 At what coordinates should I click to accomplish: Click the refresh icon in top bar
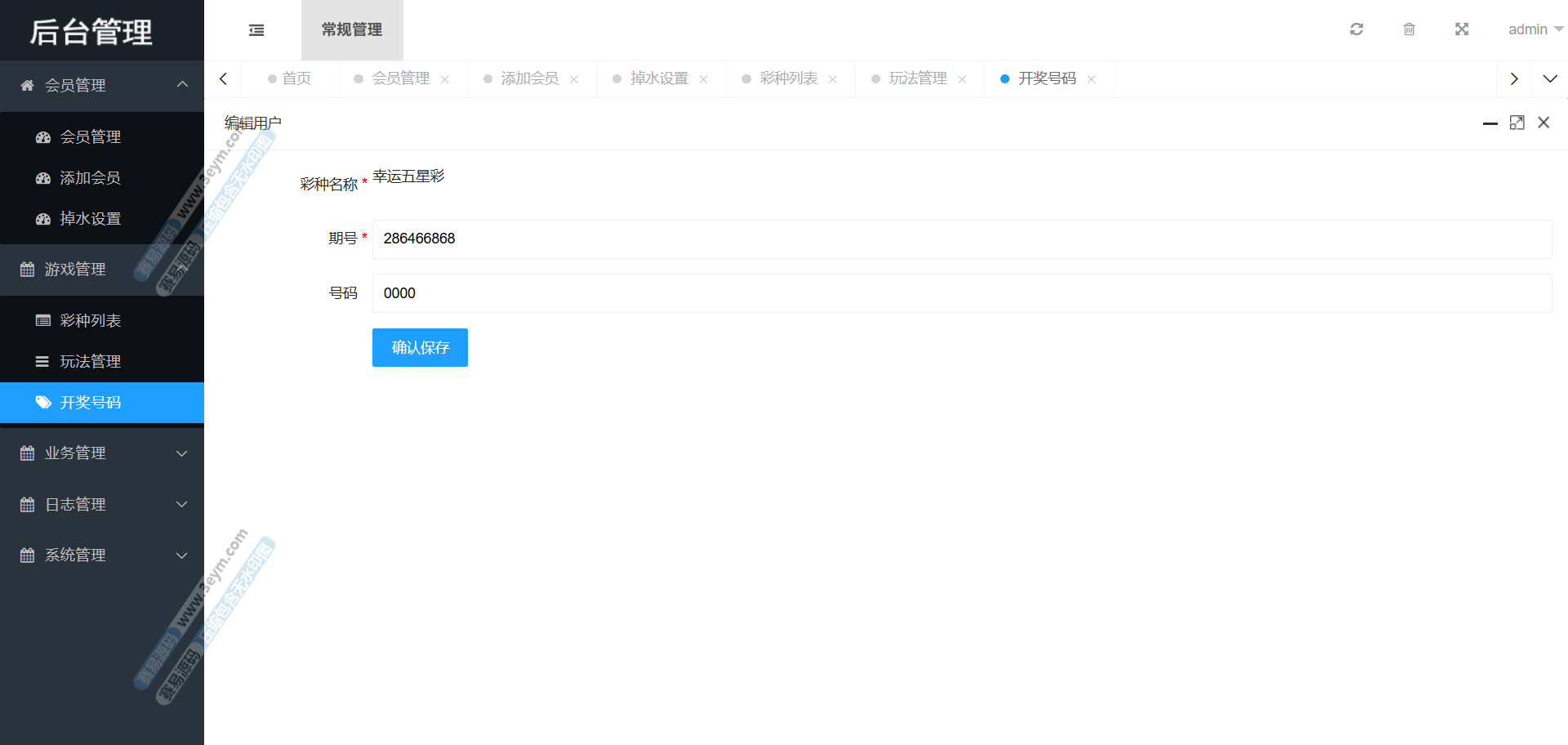click(1356, 29)
